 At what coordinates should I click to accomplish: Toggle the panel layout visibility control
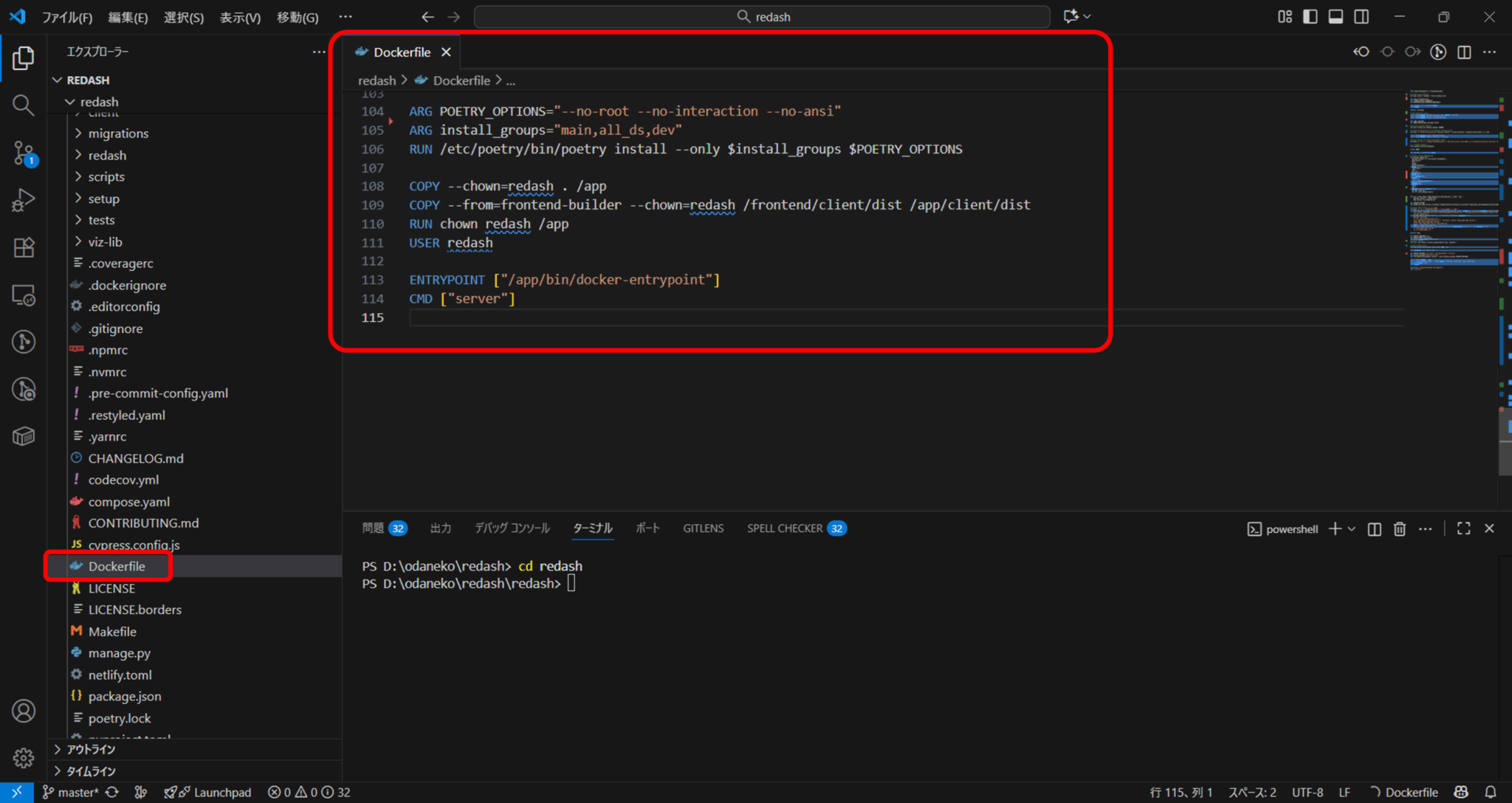pyautogui.click(x=1335, y=16)
